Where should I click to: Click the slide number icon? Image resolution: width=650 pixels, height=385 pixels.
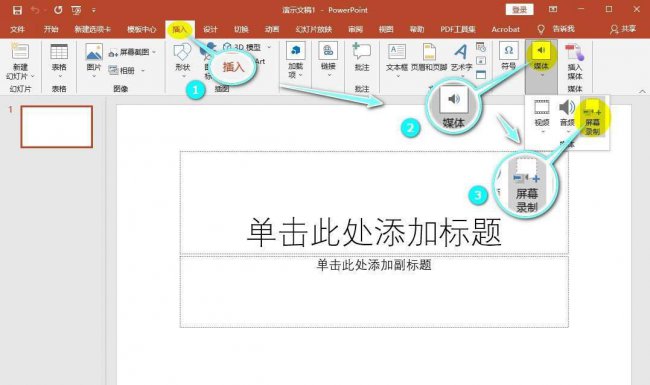pyautogui.click(x=481, y=61)
